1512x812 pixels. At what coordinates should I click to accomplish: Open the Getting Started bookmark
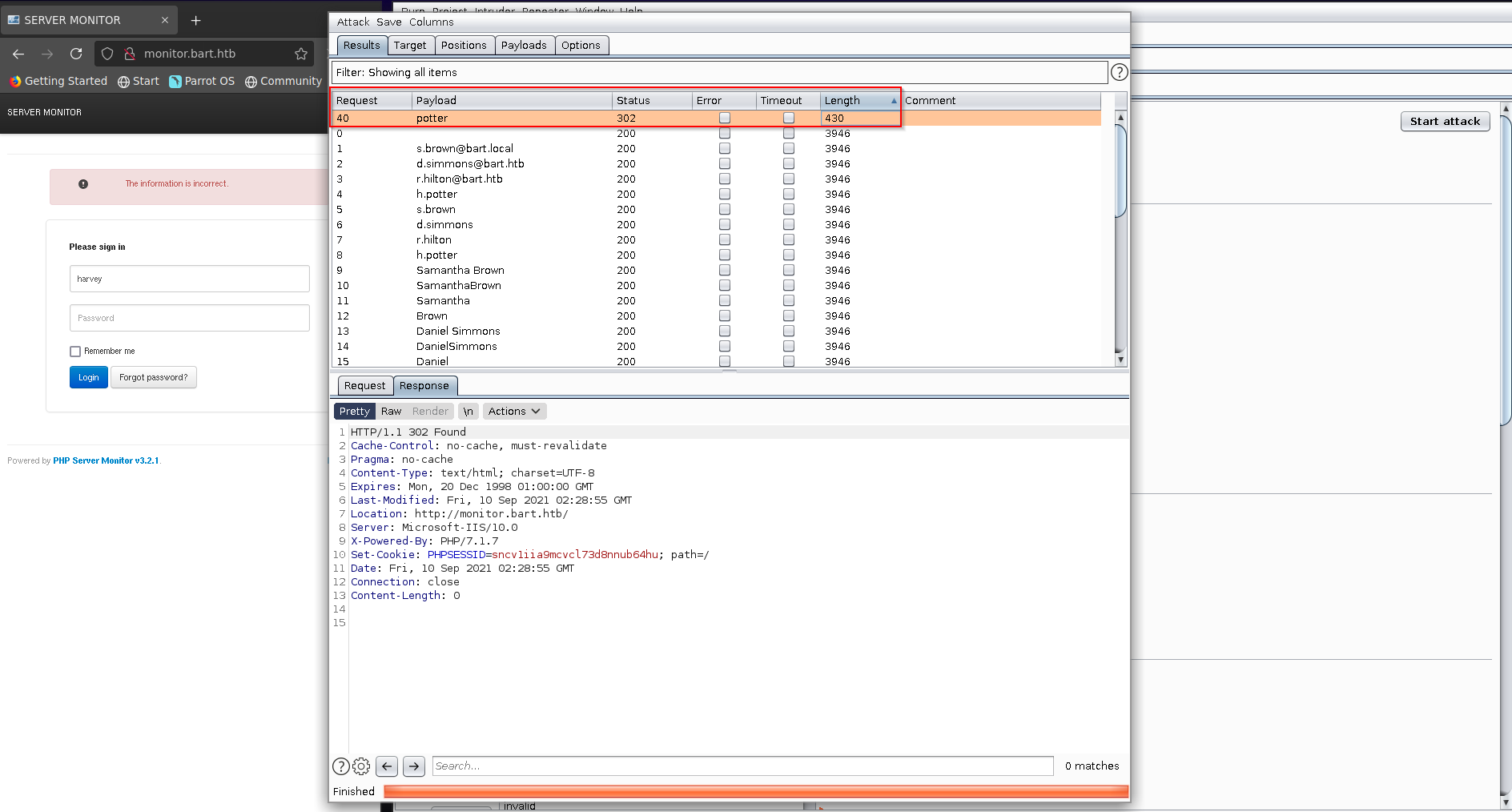click(x=58, y=81)
